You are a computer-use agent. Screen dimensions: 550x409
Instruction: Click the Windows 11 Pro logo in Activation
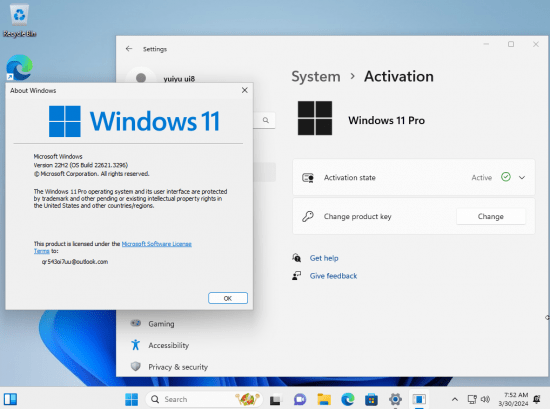coord(315,118)
